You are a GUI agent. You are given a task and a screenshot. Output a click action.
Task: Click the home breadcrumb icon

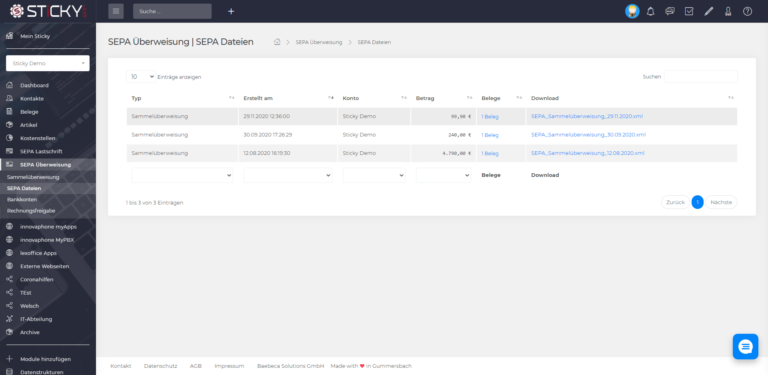(277, 42)
